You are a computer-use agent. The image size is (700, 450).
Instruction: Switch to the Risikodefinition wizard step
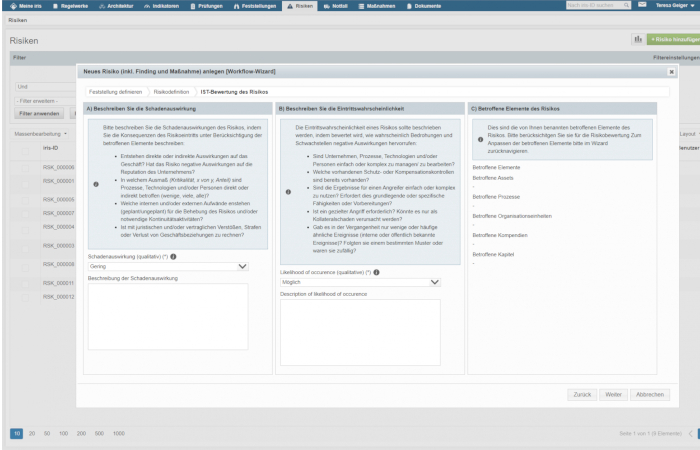pyautogui.click(x=174, y=91)
